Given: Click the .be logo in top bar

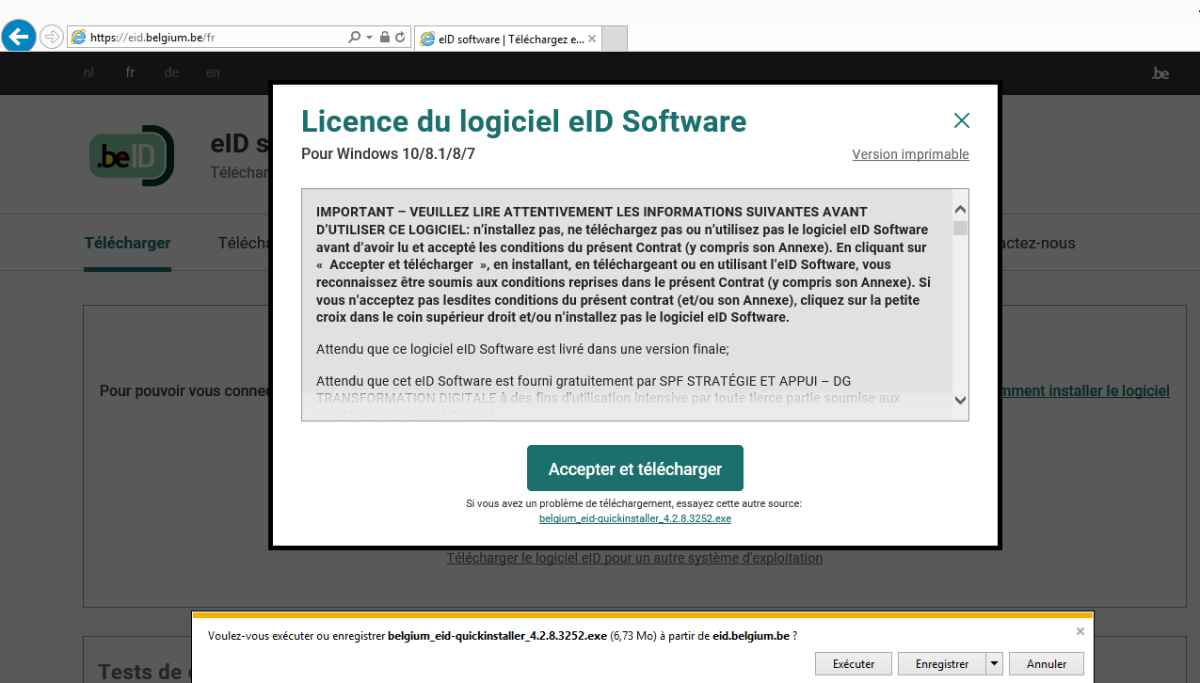Looking at the screenshot, I should [x=1160, y=73].
